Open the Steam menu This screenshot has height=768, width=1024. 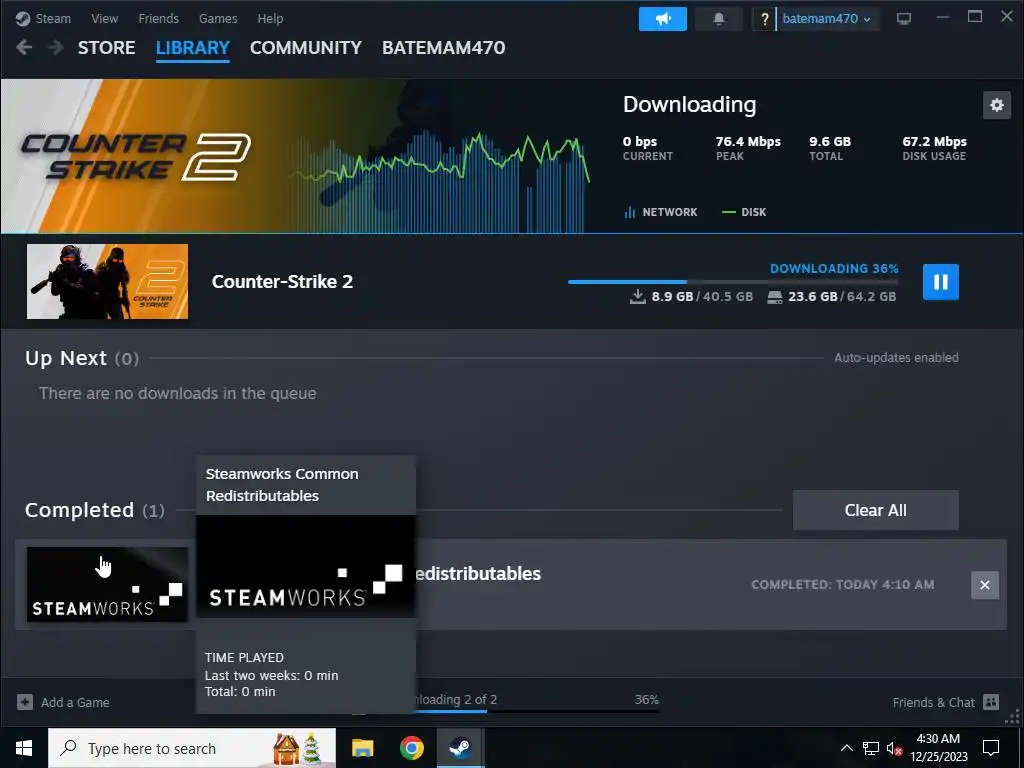click(x=53, y=18)
